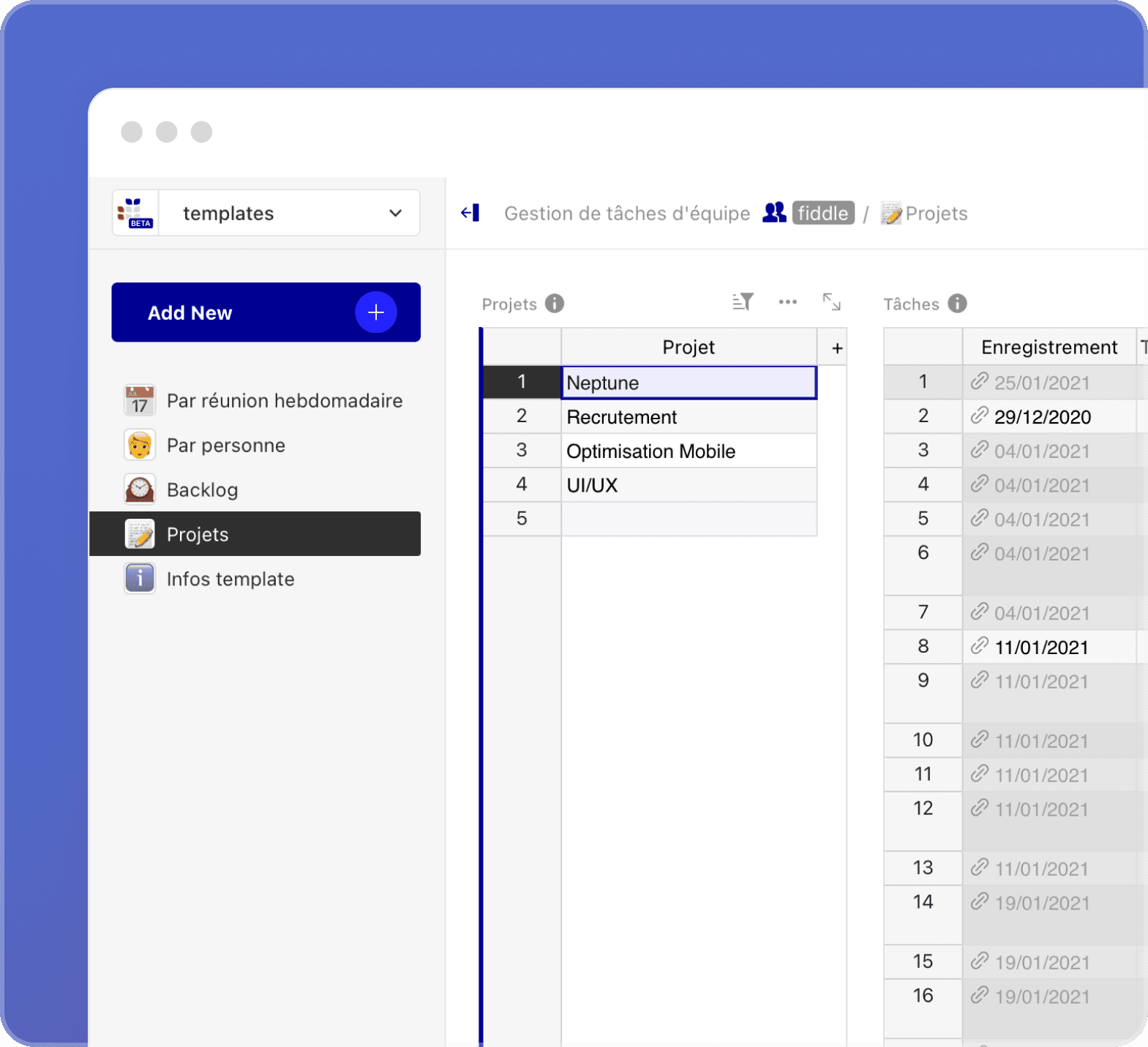Screen dimensions: 1148x1047
Task: Open the Infos template page
Action: 230,579
